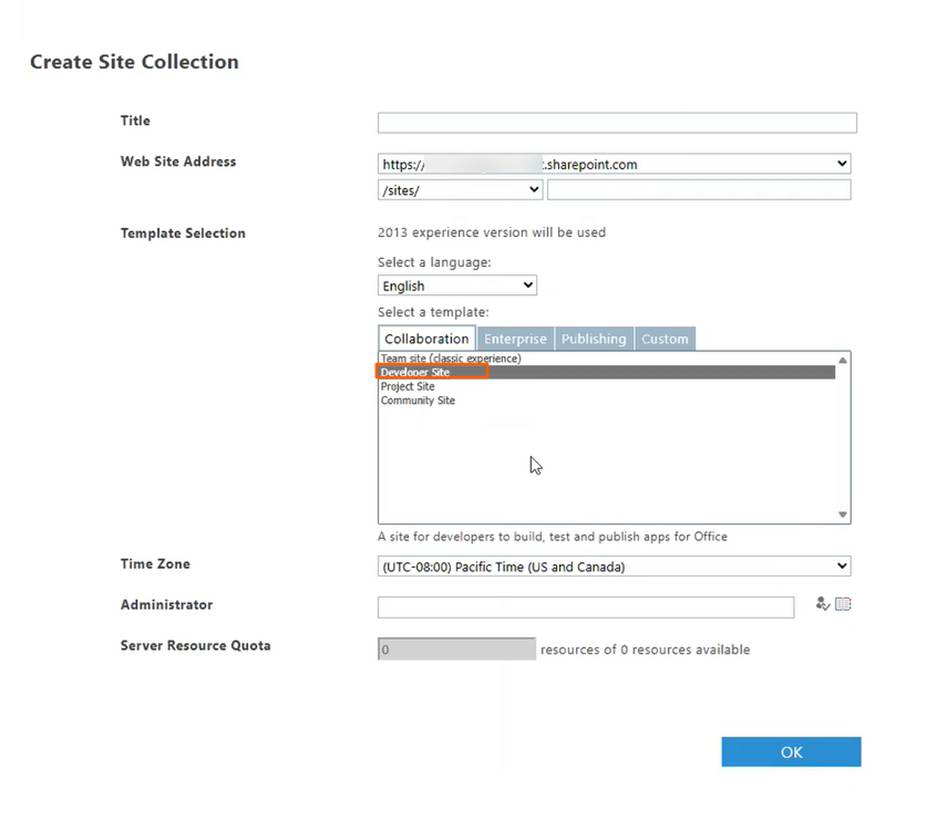Image resolution: width=937 pixels, height=820 pixels.
Task: Open the address book Browse icon
Action: pyautogui.click(x=843, y=604)
